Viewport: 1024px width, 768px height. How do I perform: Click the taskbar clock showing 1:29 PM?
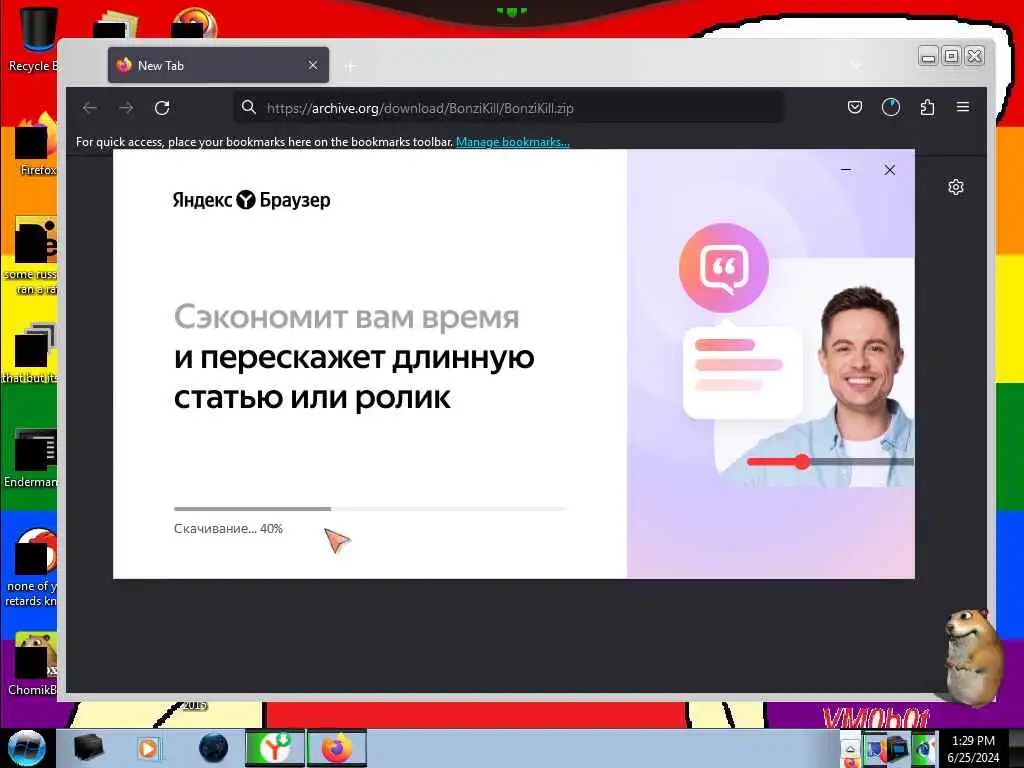pyautogui.click(x=973, y=748)
